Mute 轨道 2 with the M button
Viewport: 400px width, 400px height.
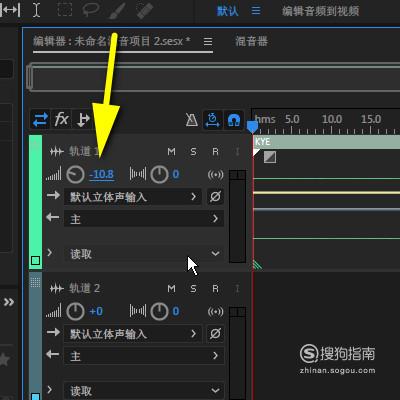[171, 289]
